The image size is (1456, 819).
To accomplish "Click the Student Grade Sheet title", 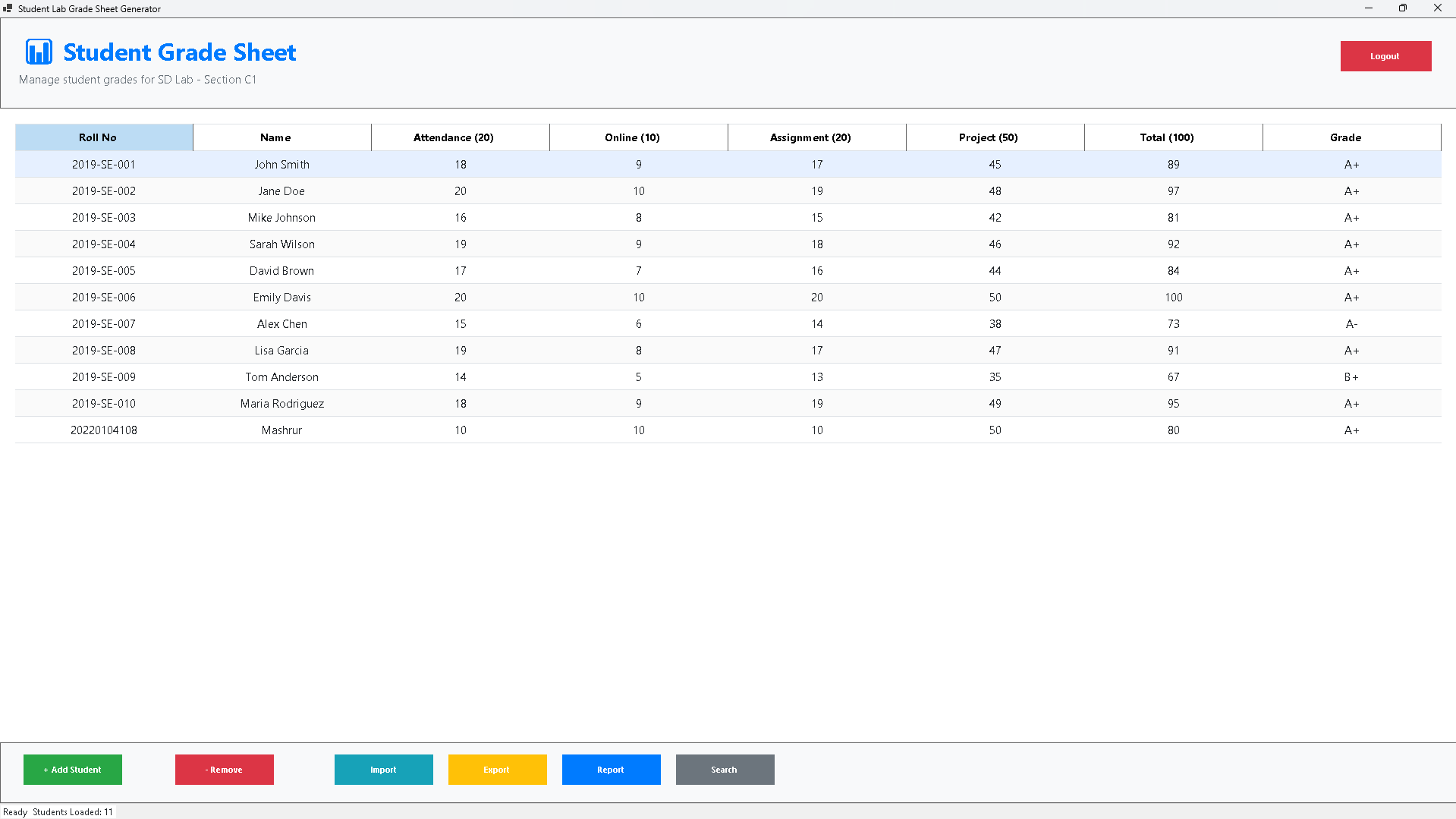I will click(180, 52).
